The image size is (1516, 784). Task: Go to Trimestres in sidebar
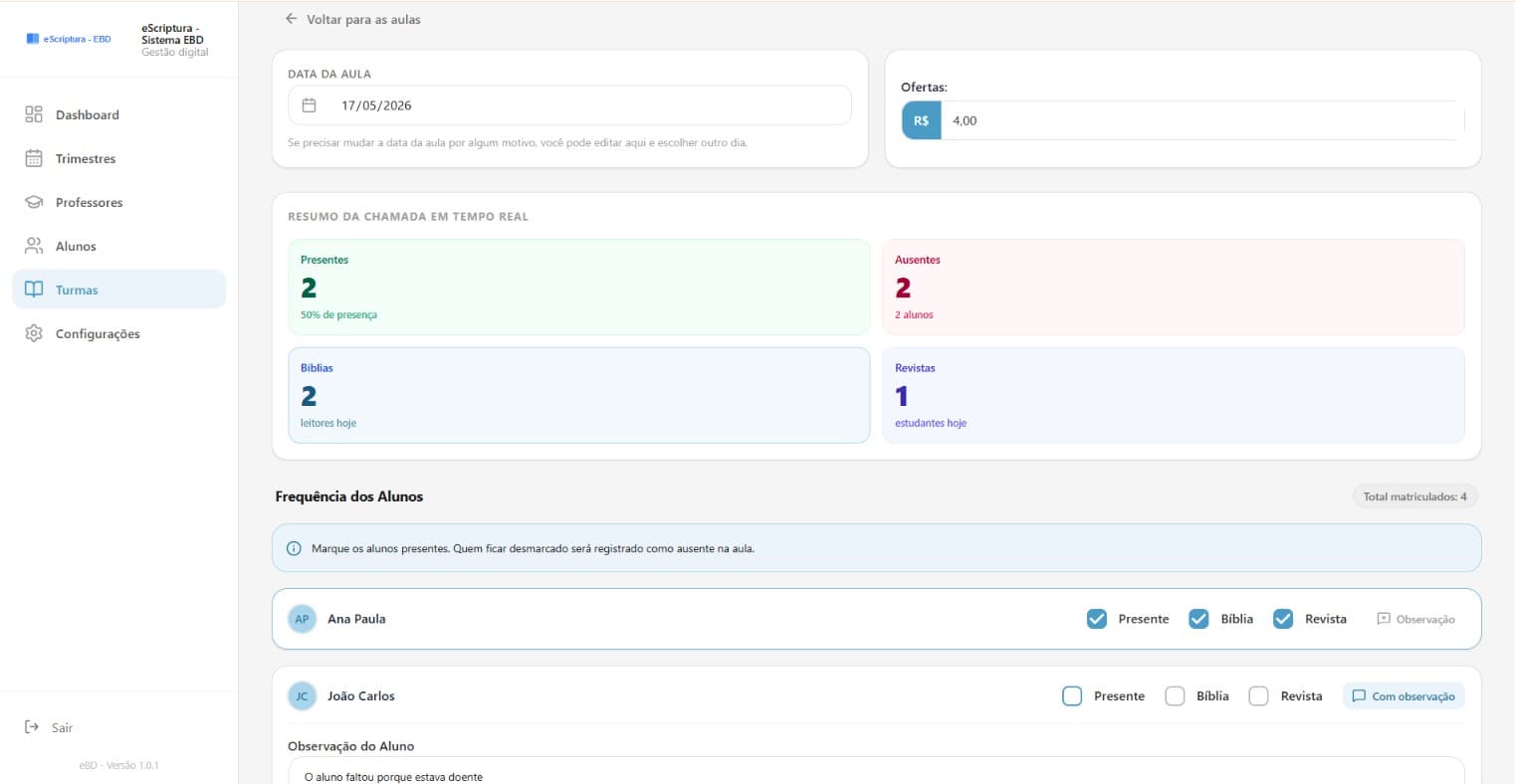[119, 158]
